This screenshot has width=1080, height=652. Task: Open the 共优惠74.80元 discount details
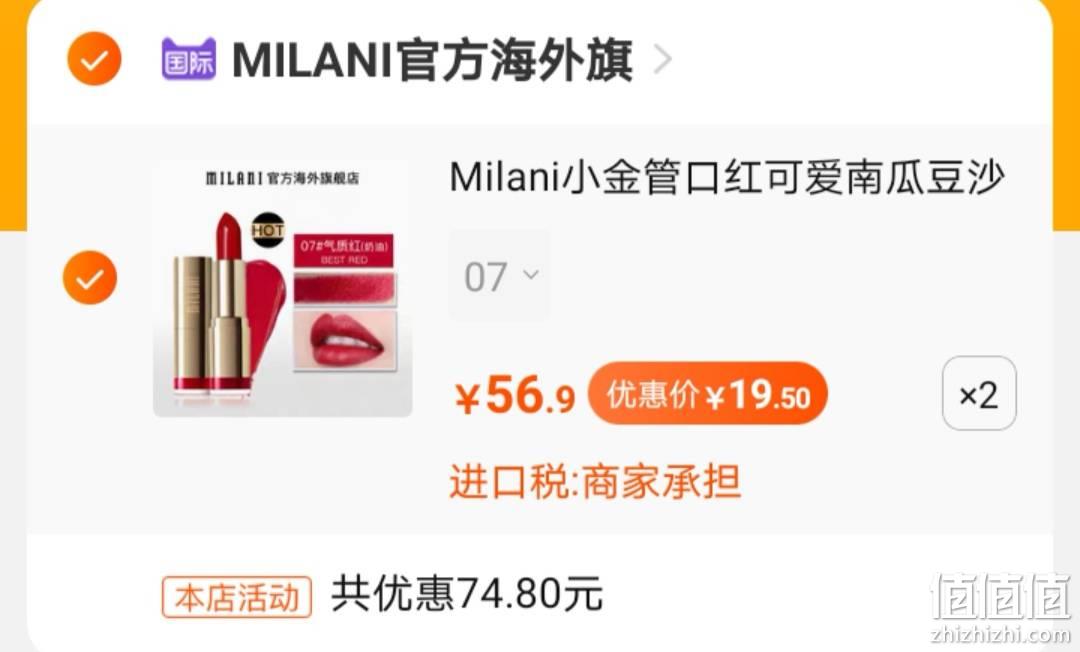[x=467, y=594]
